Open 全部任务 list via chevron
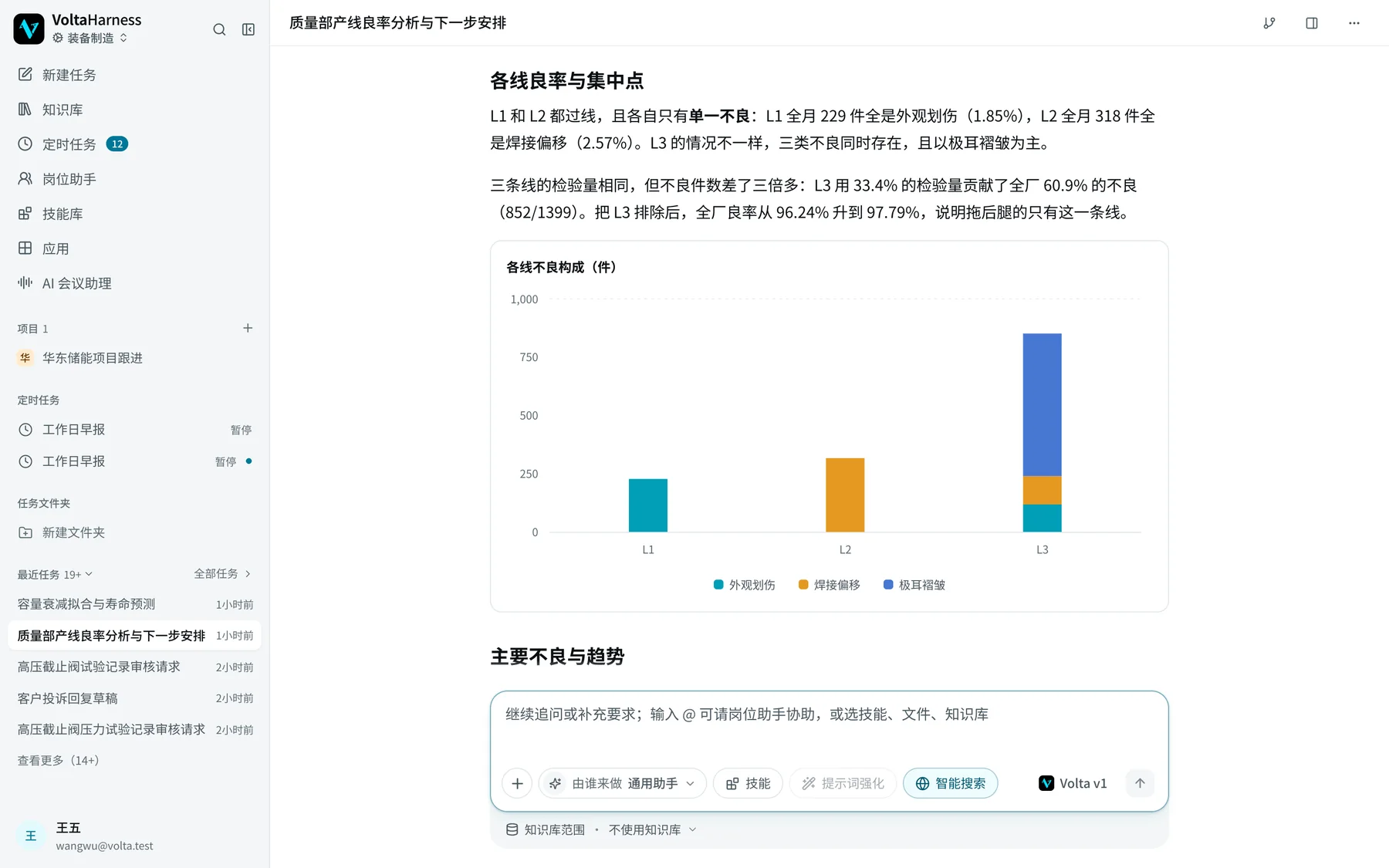1389x868 pixels. click(222, 574)
